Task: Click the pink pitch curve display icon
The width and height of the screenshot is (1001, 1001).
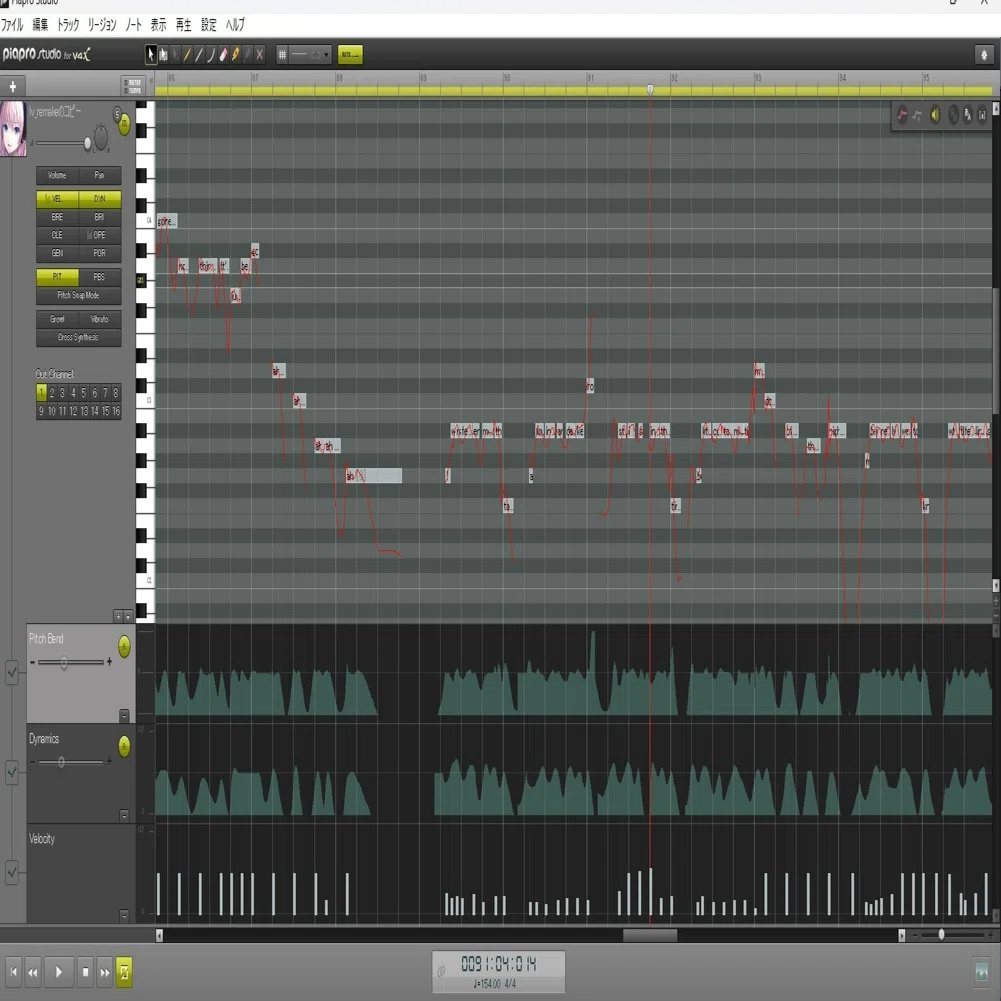Action: [902, 115]
